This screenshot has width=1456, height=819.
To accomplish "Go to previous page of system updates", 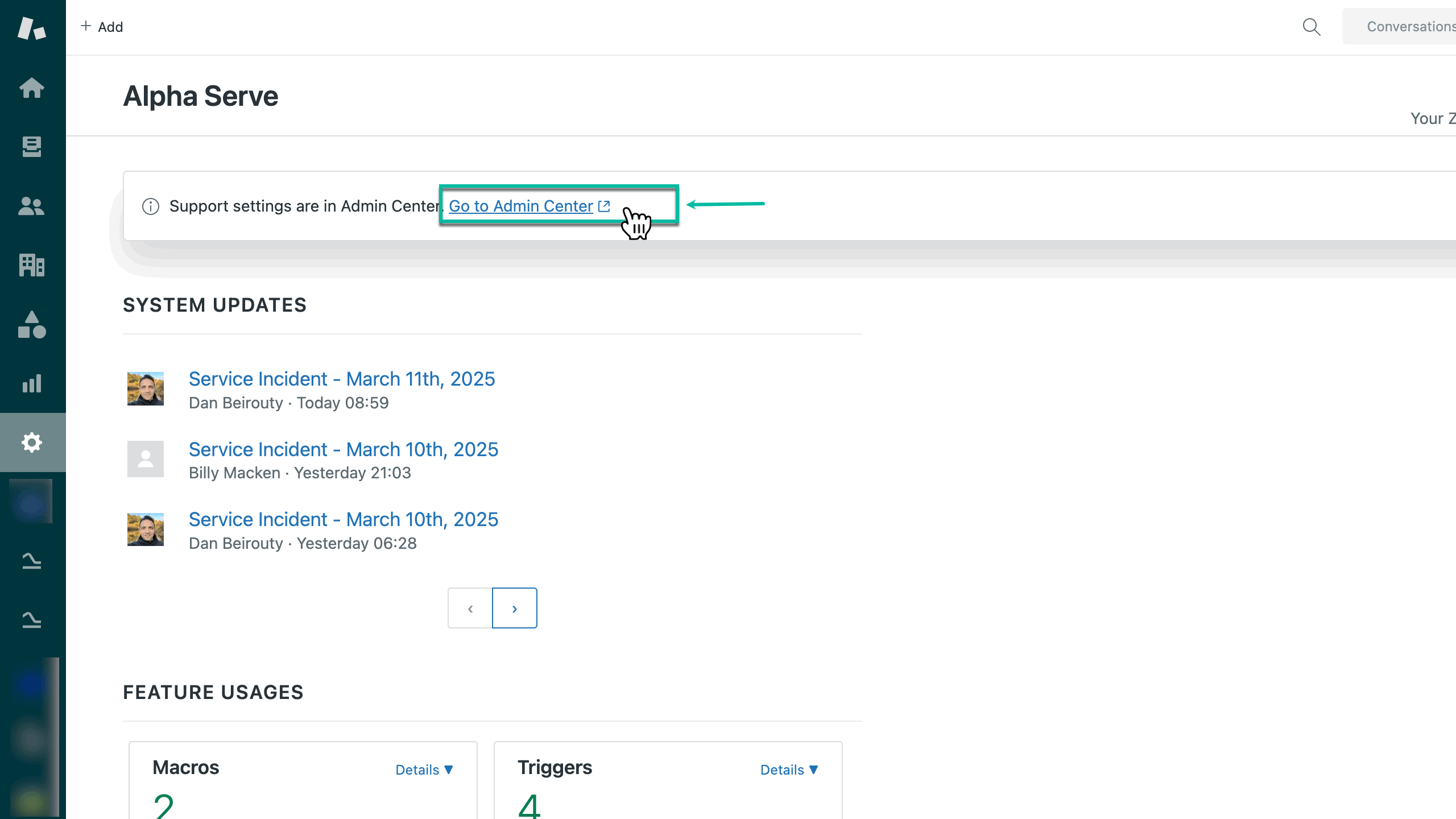I will (470, 608).
